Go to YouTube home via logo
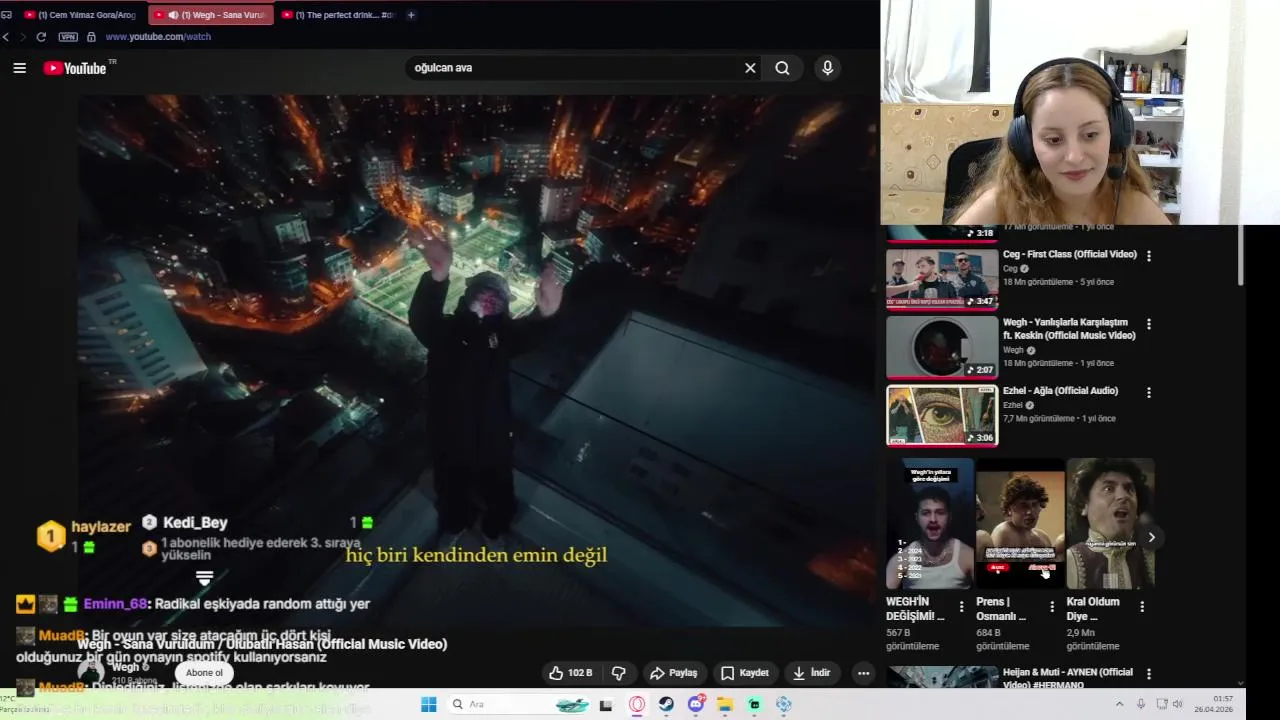1280x720 pixels. (x=75, y=68)
